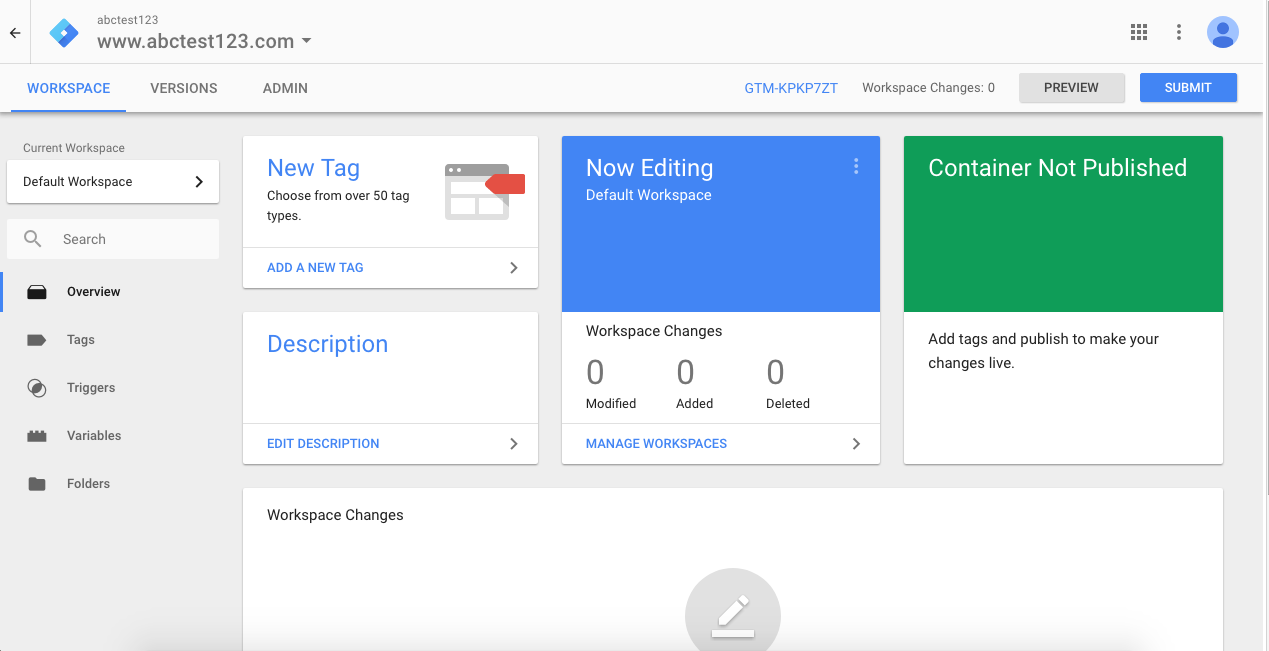Select Overview in the sidebar
The height and width of the screenshot is (651, 1269).
[x=94, y=292]
